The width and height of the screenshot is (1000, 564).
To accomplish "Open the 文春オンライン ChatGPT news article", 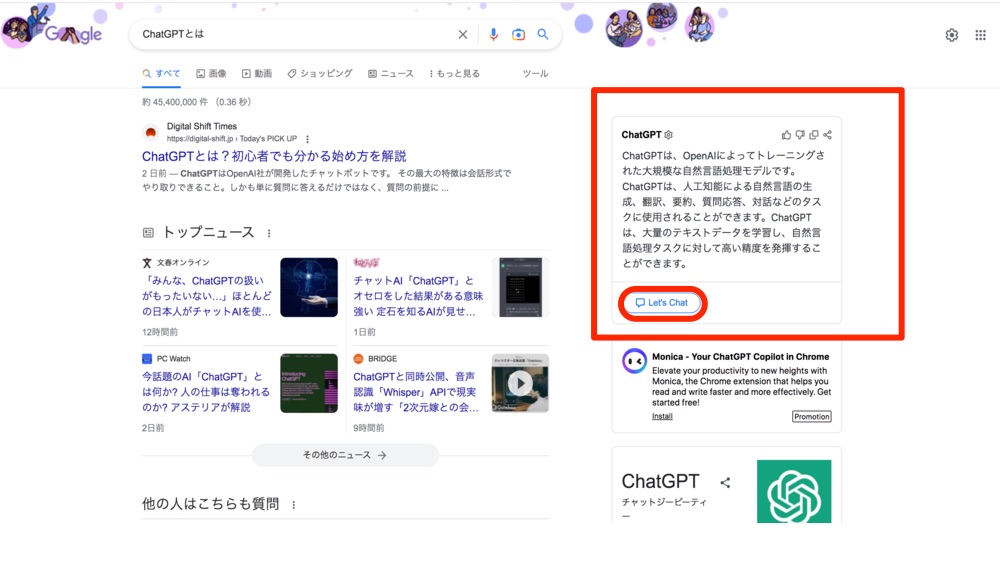I will pos(207,296).
